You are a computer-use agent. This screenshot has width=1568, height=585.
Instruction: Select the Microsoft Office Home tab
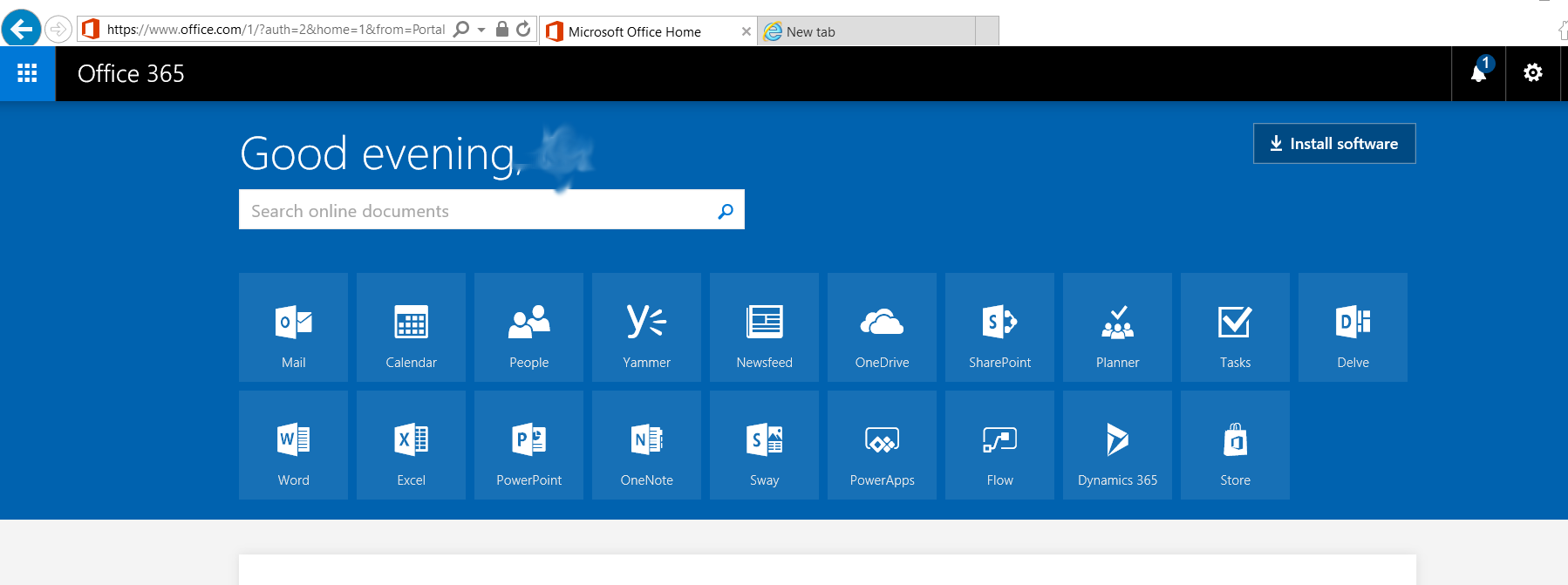[635, 31]
